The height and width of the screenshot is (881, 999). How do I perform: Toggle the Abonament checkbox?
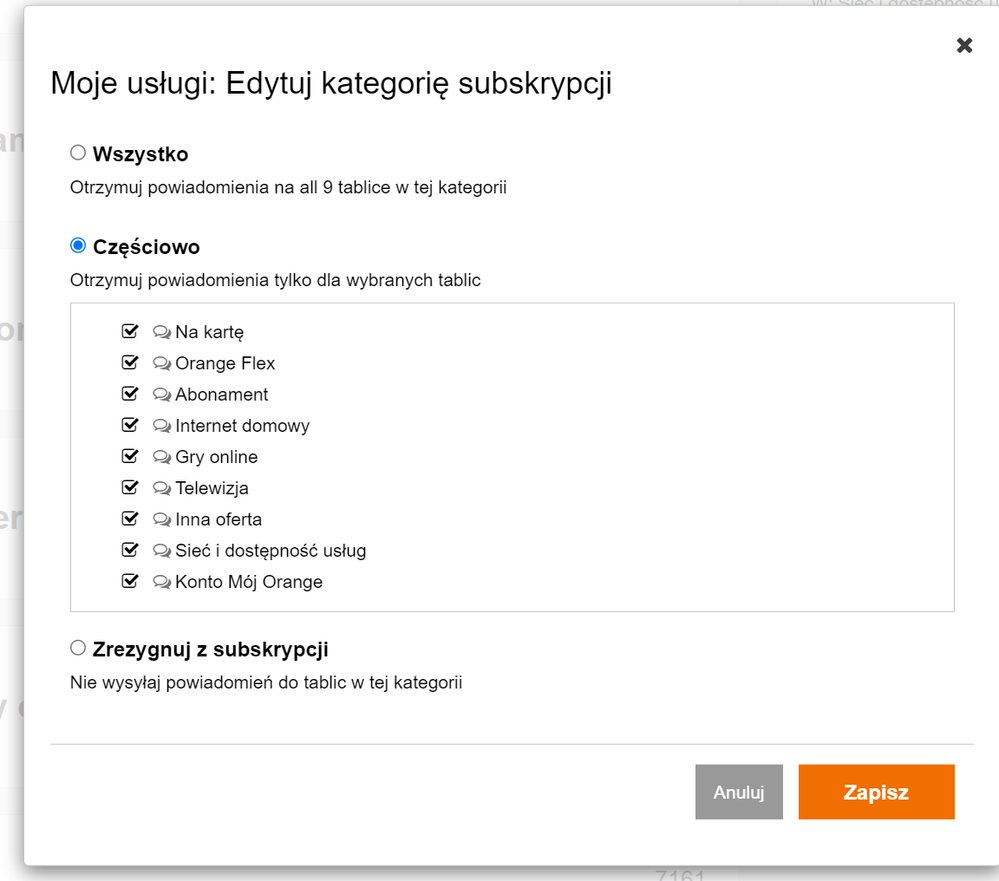(x=129, y=394)
